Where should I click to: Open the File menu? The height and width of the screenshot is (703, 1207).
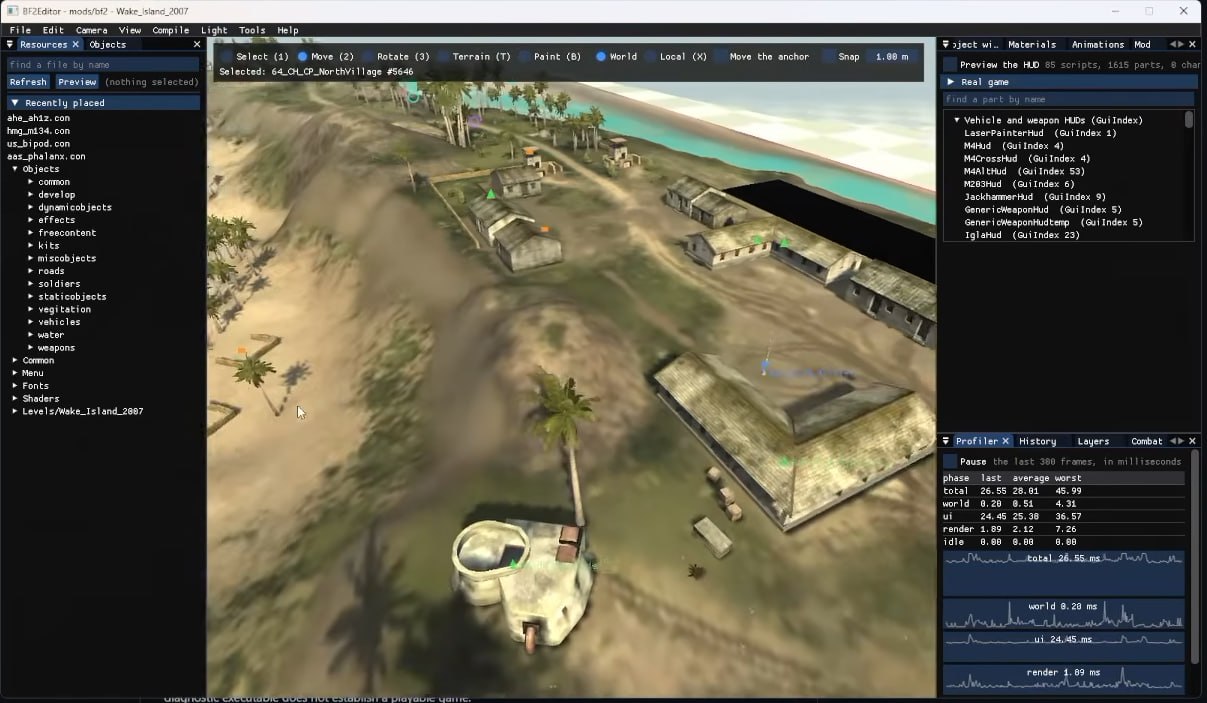click(20, 30)
